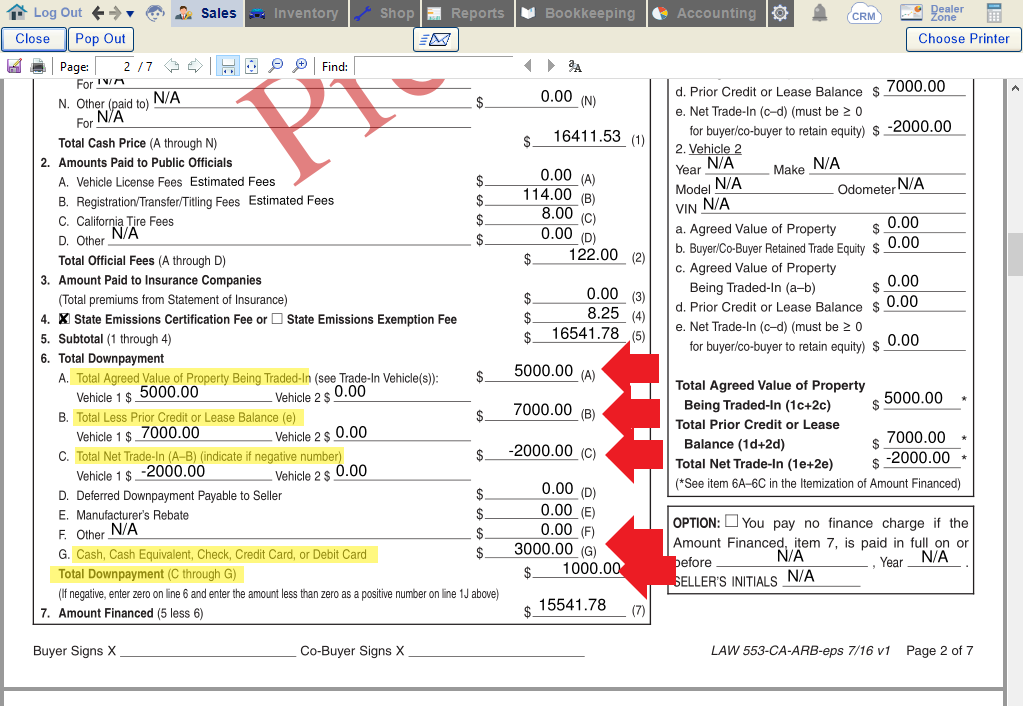
Task: Zoom out with the minus magnifier
Action: click(276, 65)
